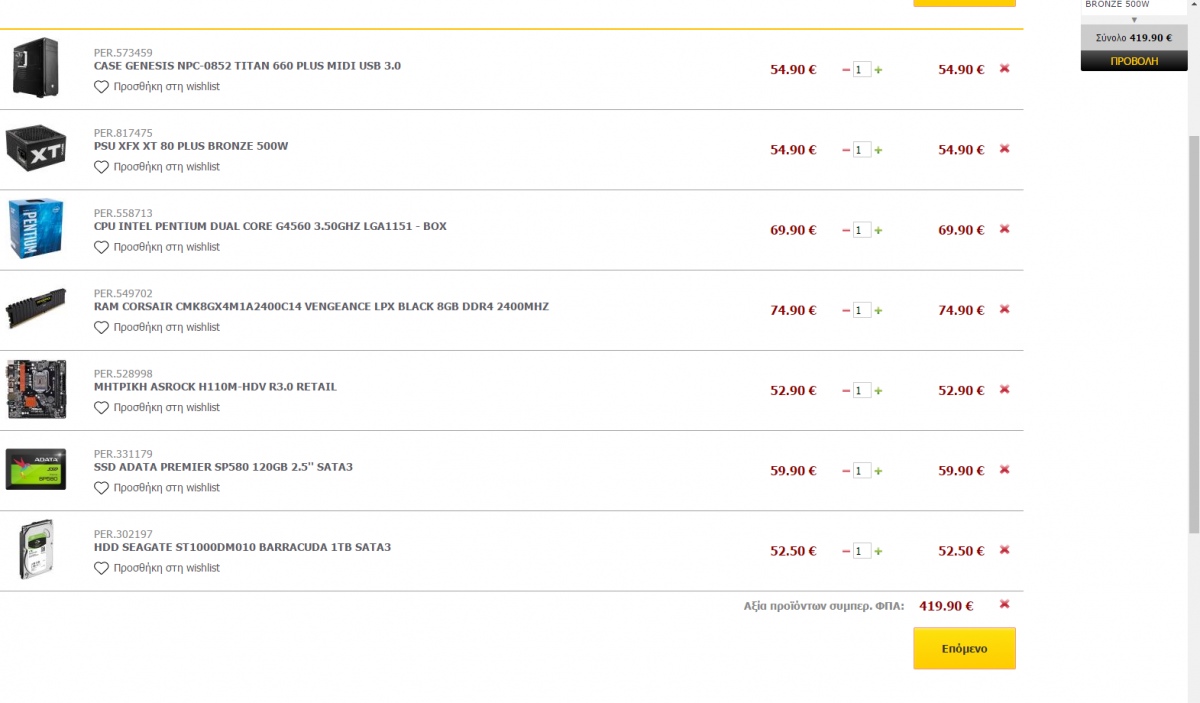
Task: Open the CASE GENESIS NPC-0852 TITAN 660 product link
Action: click(x=247, y=66)
